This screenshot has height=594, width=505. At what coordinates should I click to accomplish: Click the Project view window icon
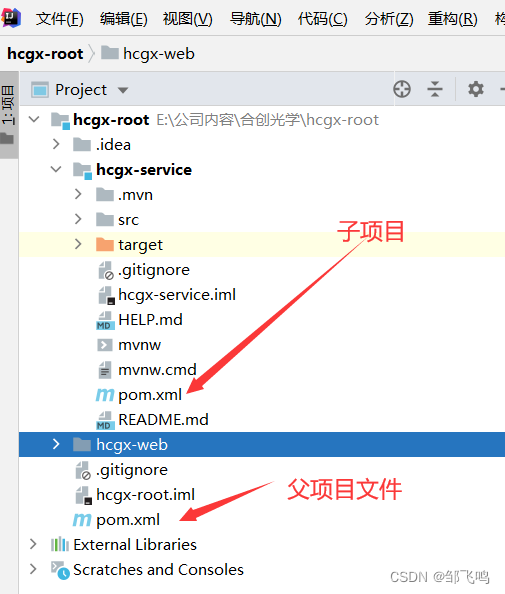pyautogui.click(x=40, y=90)
